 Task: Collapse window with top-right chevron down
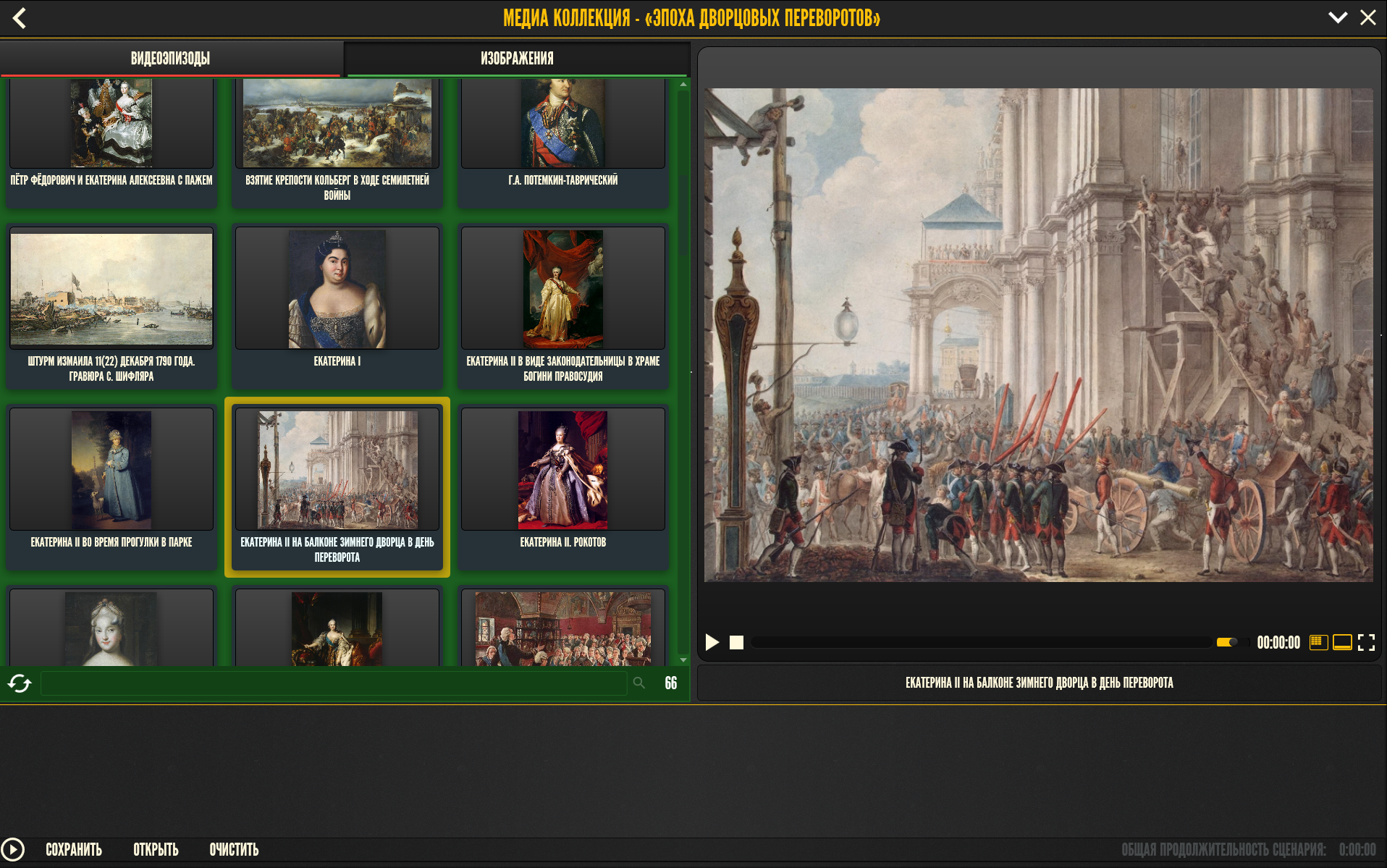point(1338,18)
